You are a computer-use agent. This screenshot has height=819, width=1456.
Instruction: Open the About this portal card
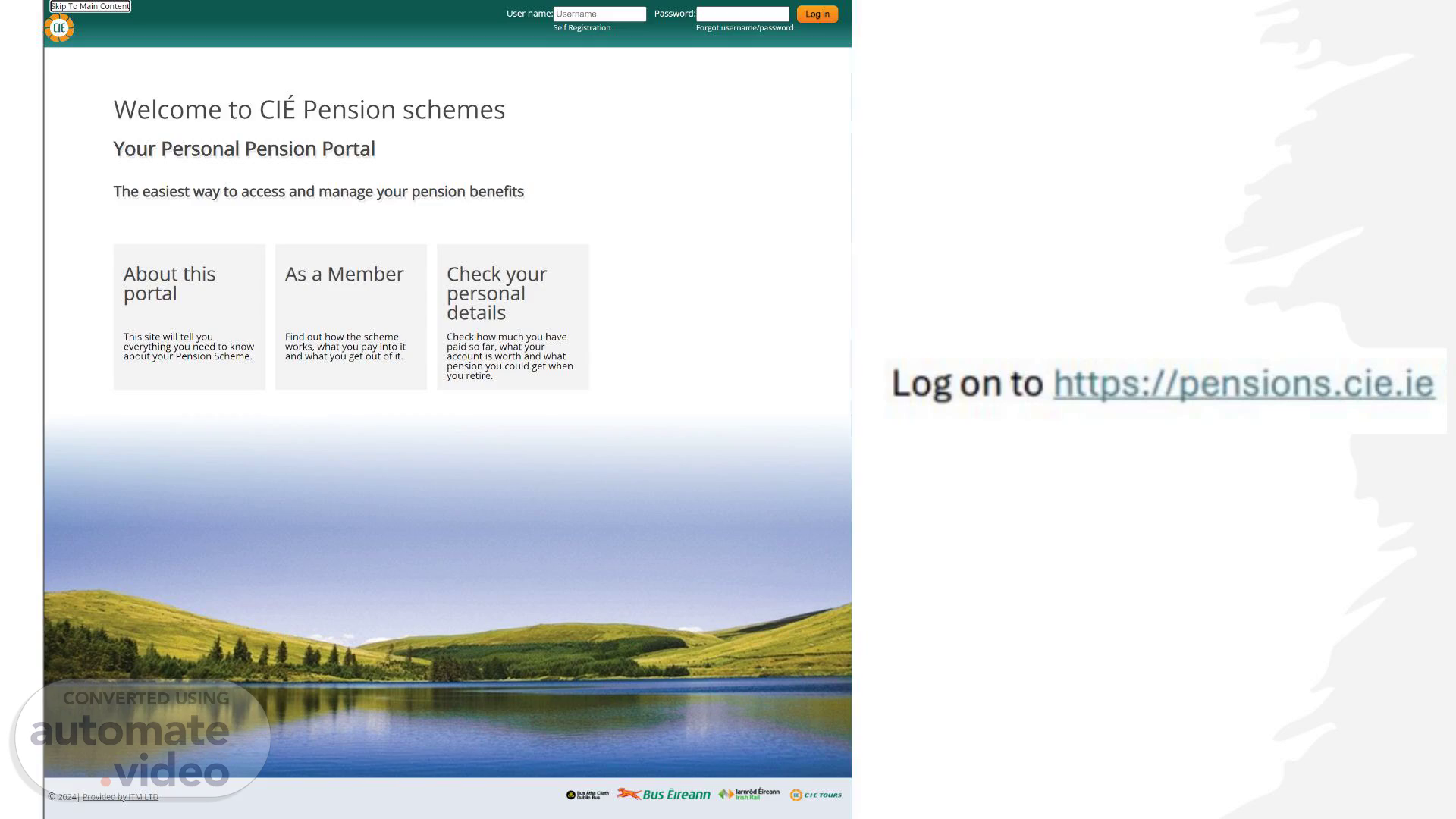coord(190,316)
